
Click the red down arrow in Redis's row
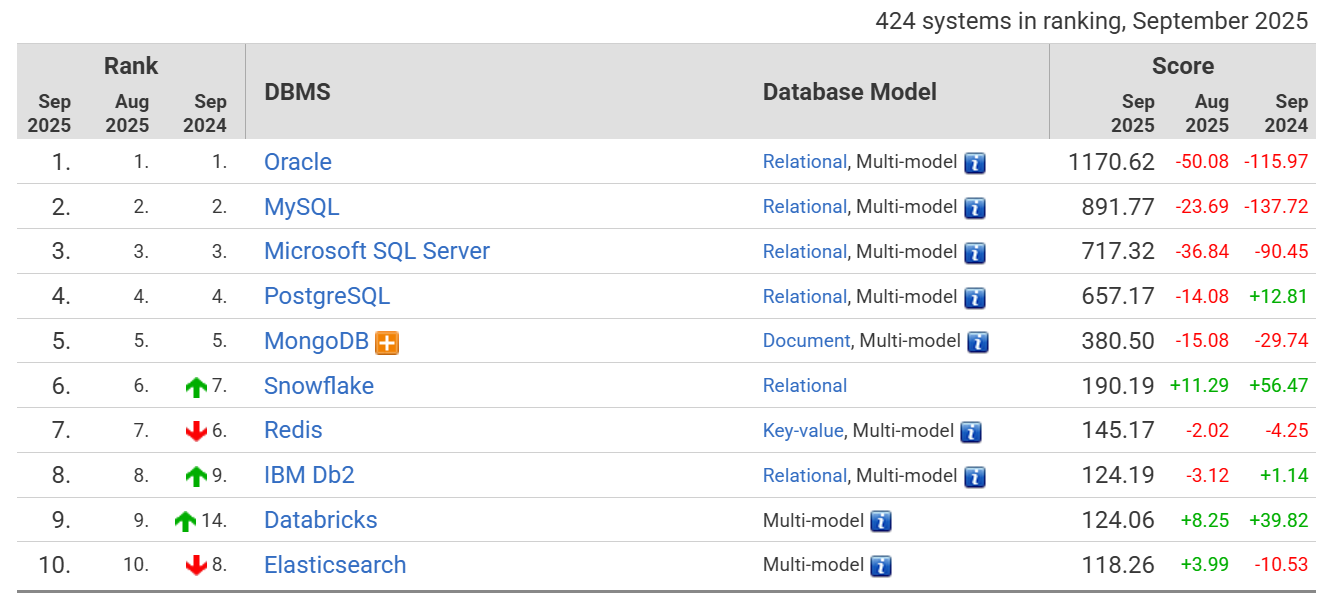[196, 431]
